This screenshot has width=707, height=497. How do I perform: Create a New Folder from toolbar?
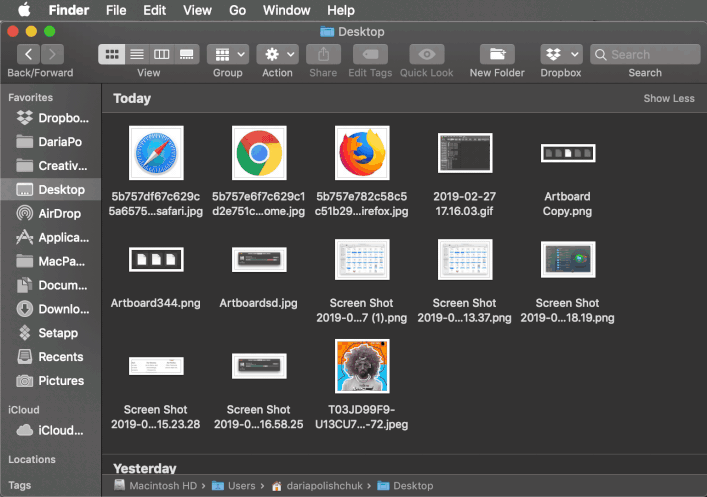pos(497,55)
